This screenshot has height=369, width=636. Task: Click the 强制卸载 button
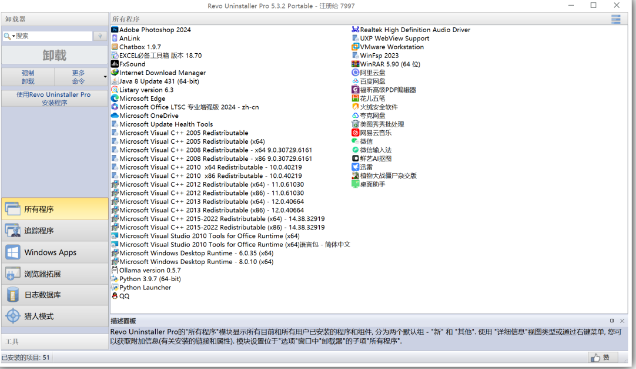[28, 77]
